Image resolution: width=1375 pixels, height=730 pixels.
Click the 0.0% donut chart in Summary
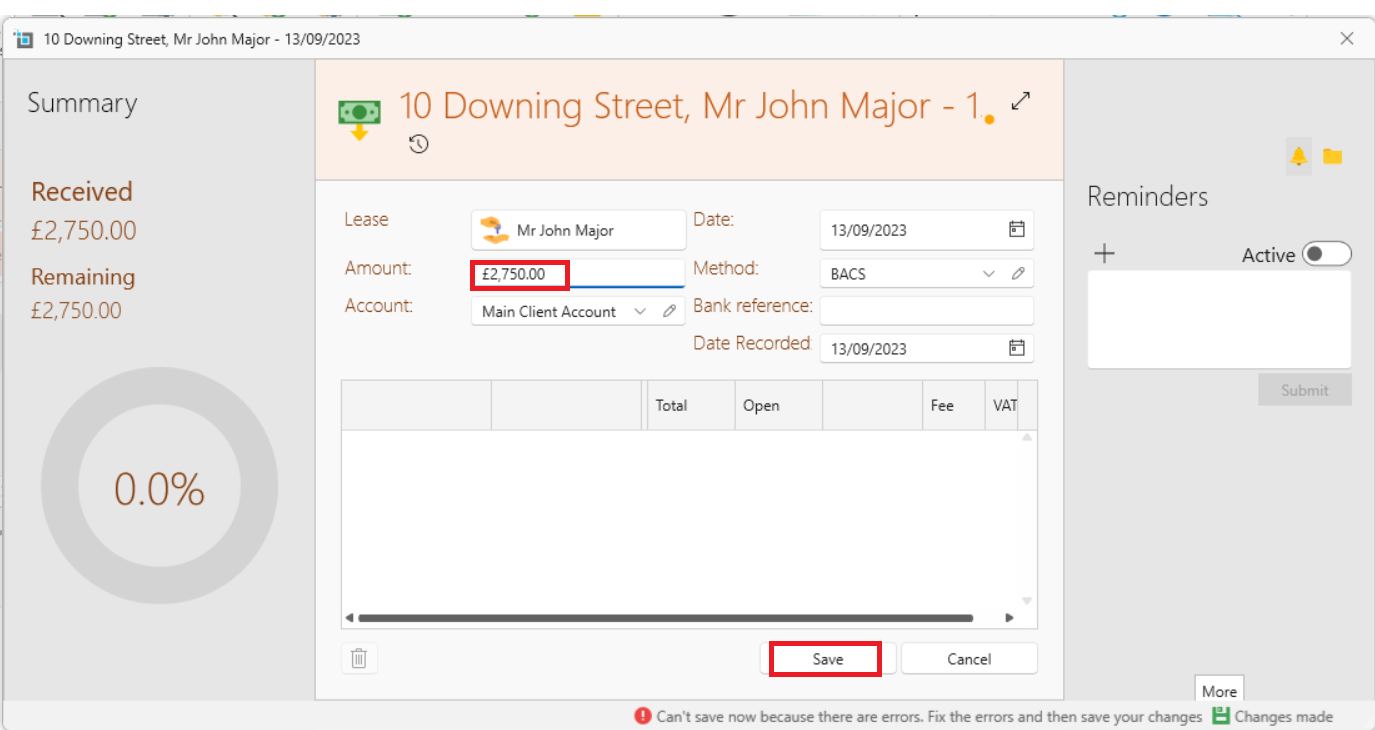159,486
